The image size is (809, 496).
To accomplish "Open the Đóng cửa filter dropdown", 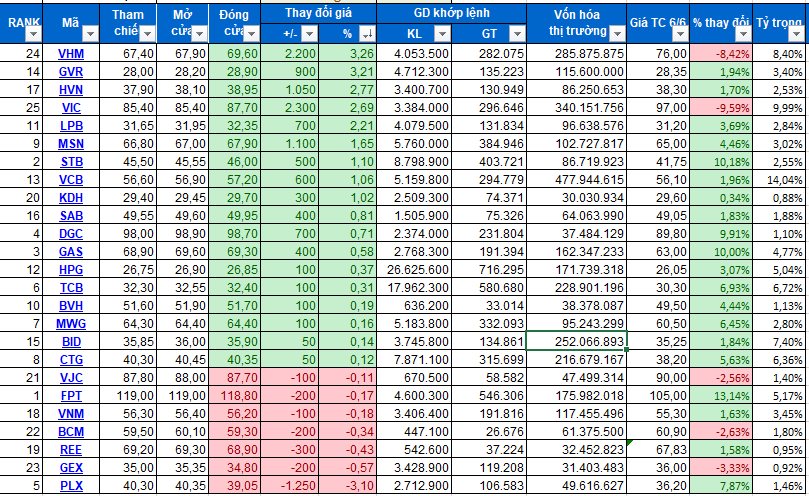I will 251,34.
